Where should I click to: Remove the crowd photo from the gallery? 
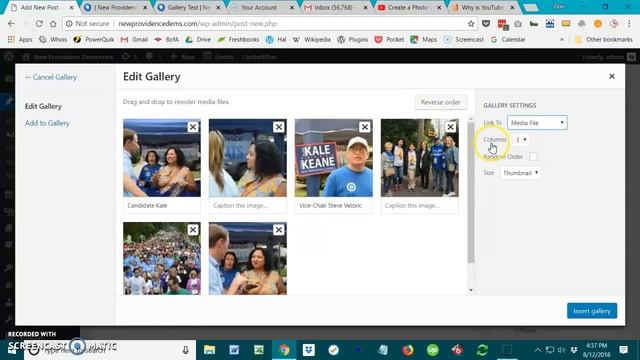(x=193, y=230)
